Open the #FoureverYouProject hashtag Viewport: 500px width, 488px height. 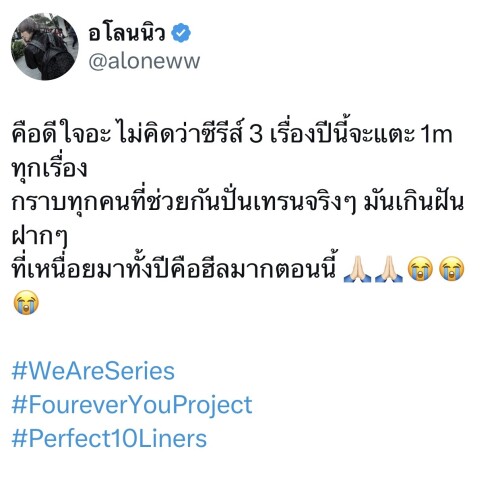(132, 405)
